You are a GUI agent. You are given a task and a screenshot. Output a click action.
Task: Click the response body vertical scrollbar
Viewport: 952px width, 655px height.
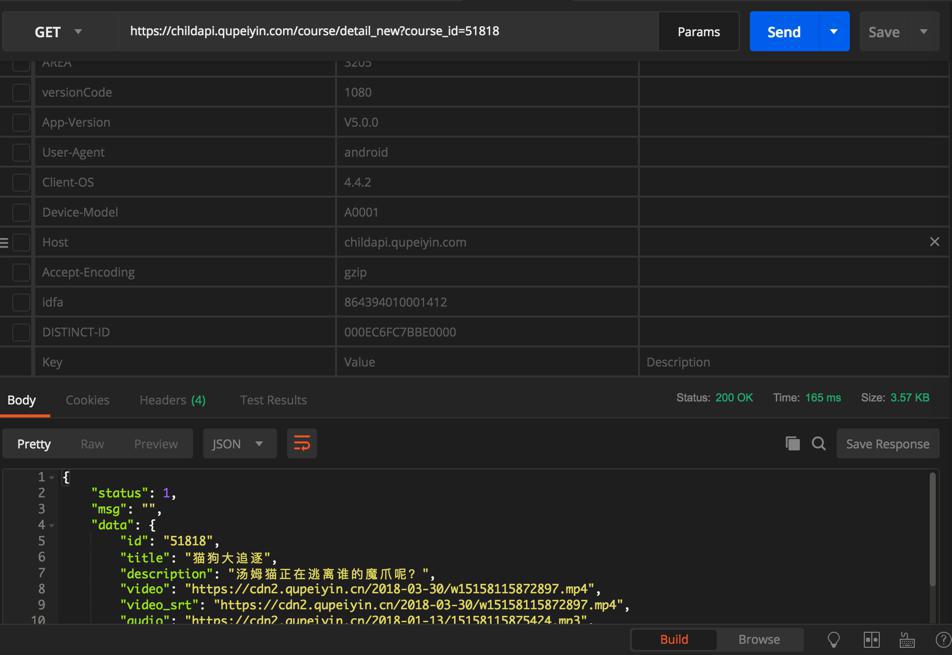[x=934, y=530]
